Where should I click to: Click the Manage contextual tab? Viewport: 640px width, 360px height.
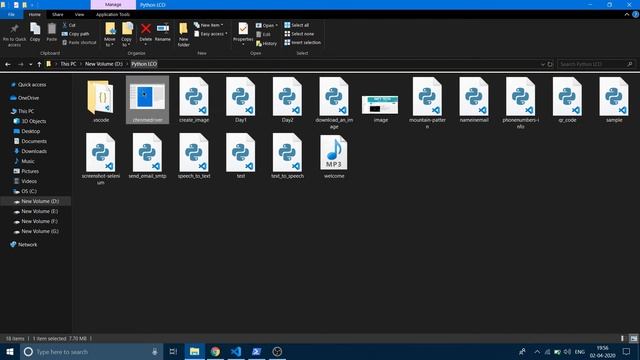[x=113, y=4]
